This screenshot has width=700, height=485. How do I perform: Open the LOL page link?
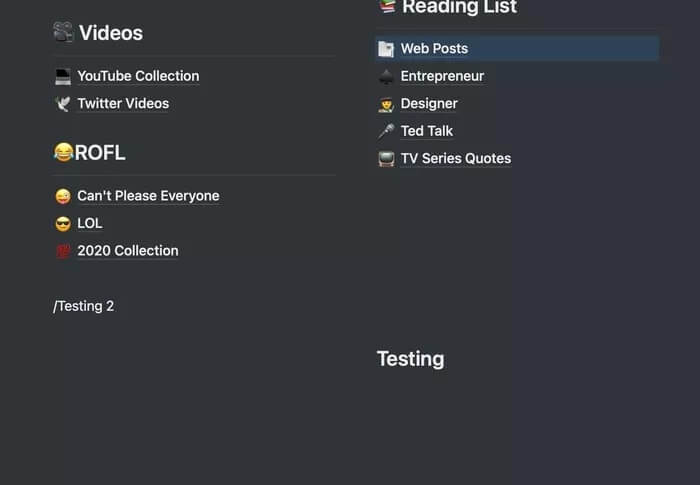(x=90, y=223)
